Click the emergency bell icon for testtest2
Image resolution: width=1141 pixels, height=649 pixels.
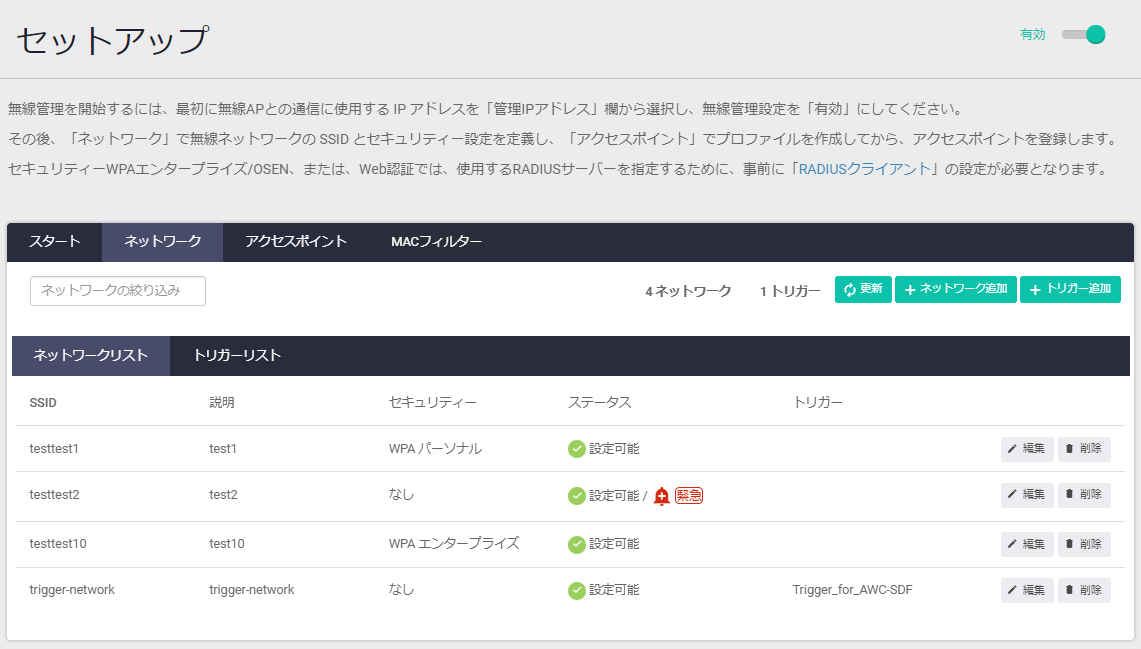661,496
